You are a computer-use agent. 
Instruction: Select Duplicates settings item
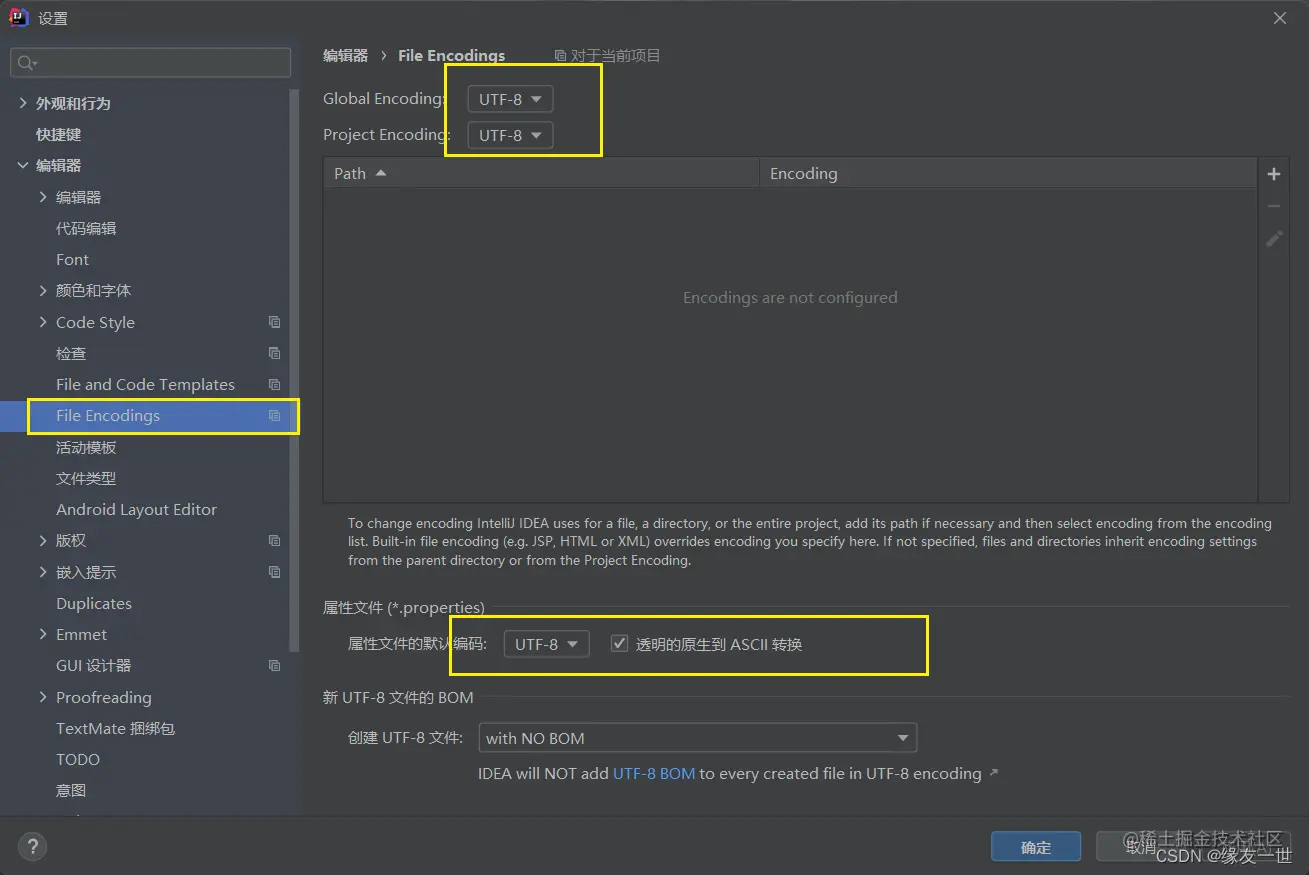[94, 603]
